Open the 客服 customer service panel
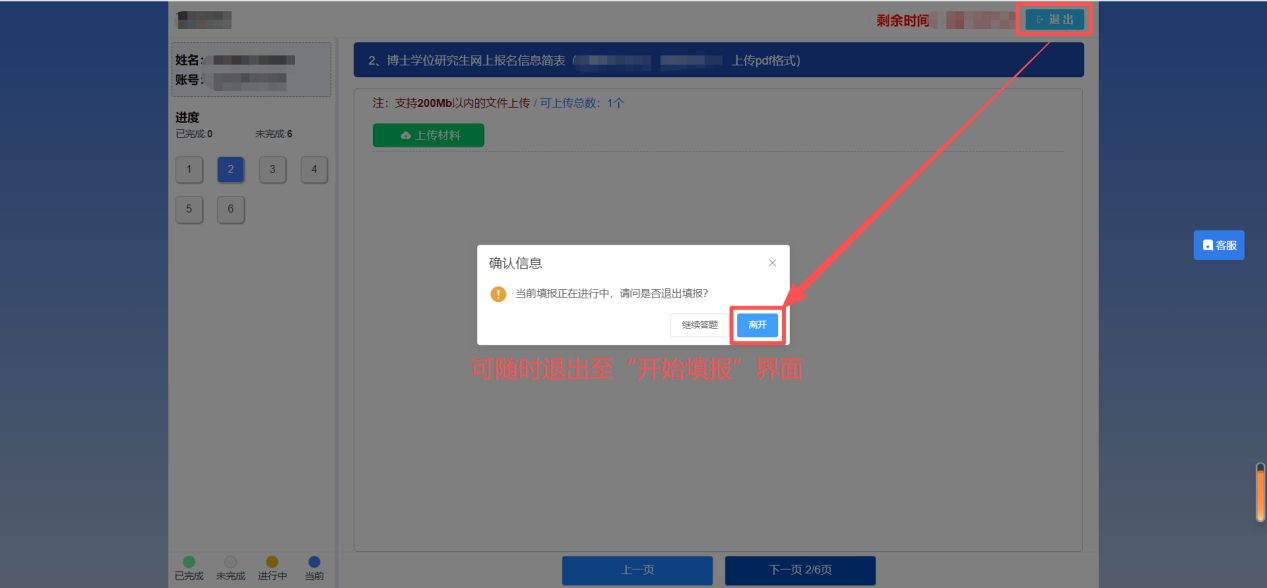The width and height of the screenshot is (1267, 588). pyautogui.click(x=1218, y=244)
